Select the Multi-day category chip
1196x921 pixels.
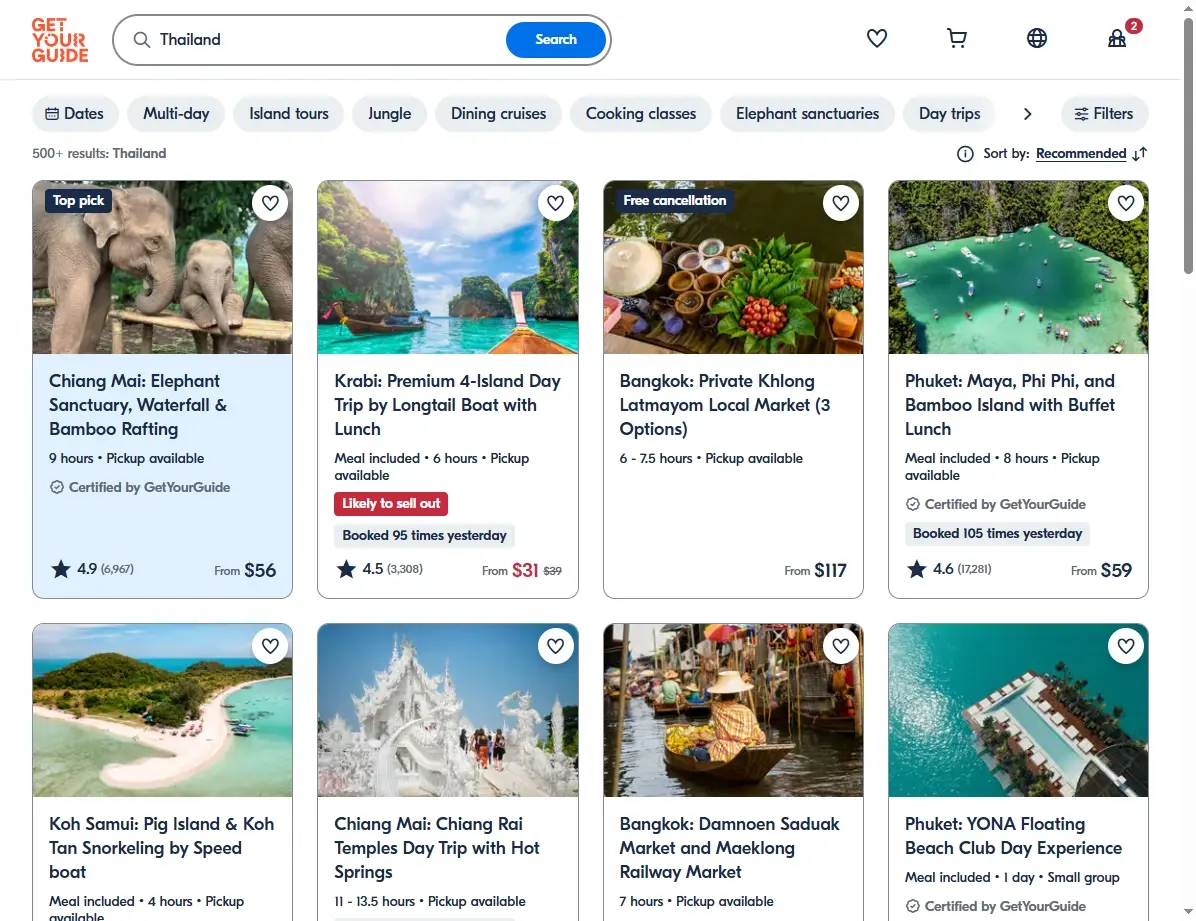(x=176, y=114)
